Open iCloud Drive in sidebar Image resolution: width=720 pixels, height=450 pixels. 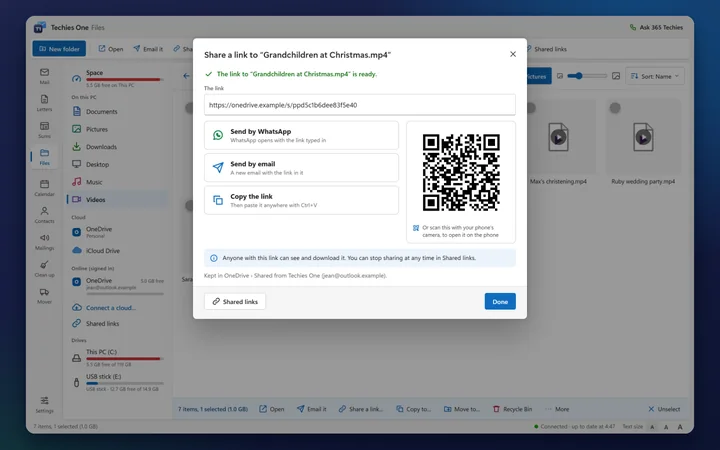[117, 251]
